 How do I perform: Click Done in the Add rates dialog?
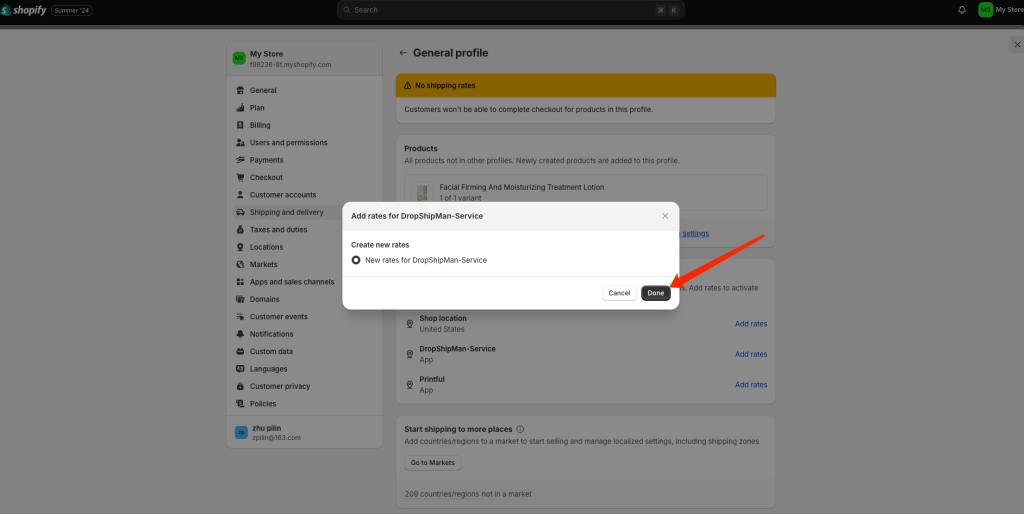pyautogui.click(x=656, y=293)
